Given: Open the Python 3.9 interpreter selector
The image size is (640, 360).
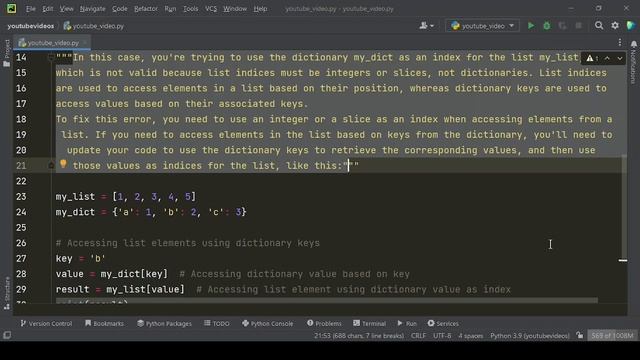Looking at the screenshot, I should click(529, 336).
